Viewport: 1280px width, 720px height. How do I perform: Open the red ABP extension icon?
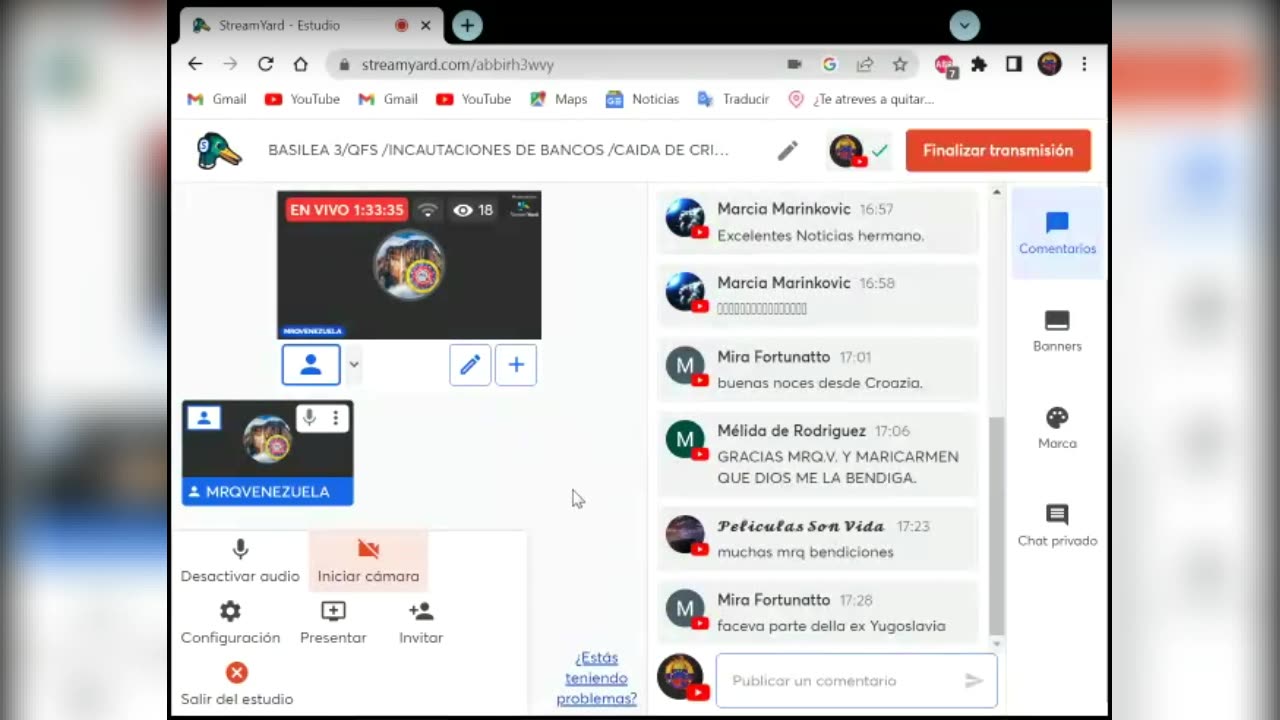(945, 65)
